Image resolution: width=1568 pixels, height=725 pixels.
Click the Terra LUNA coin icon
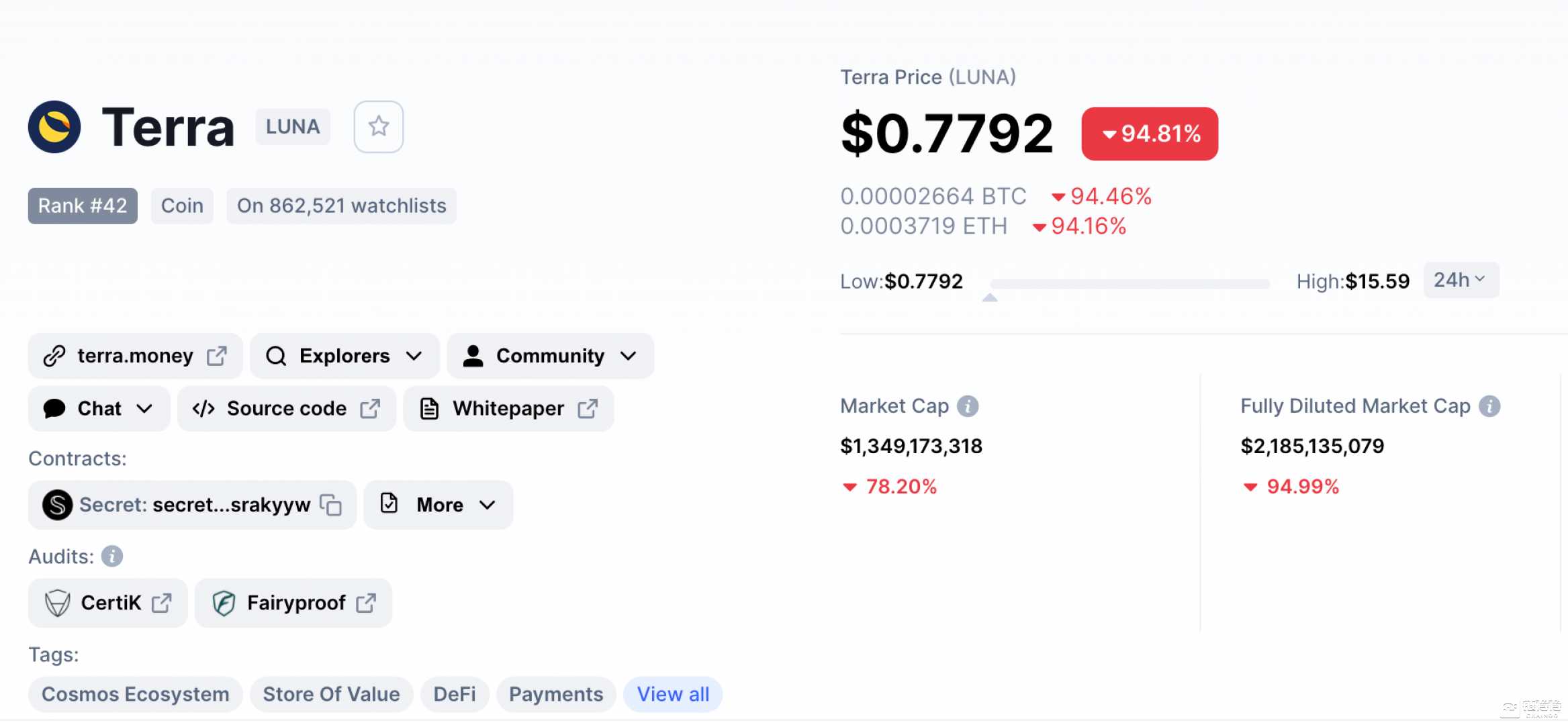[x=55, y=125]
